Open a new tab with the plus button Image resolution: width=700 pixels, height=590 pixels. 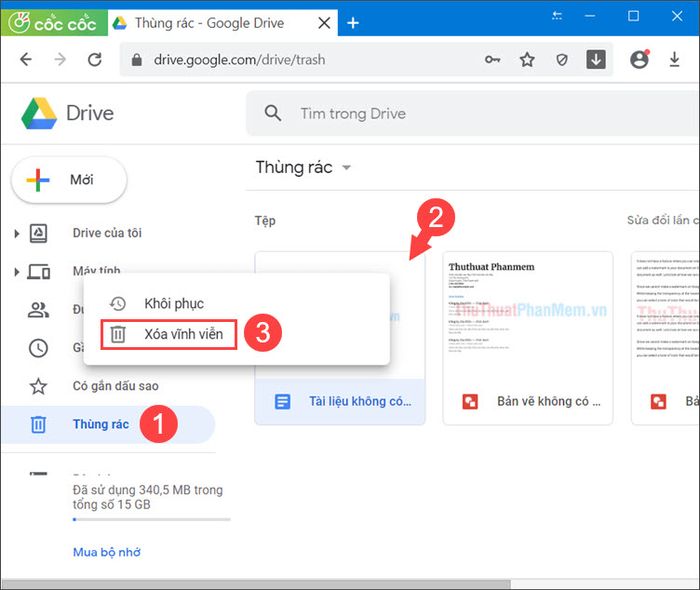pos(353,23)
